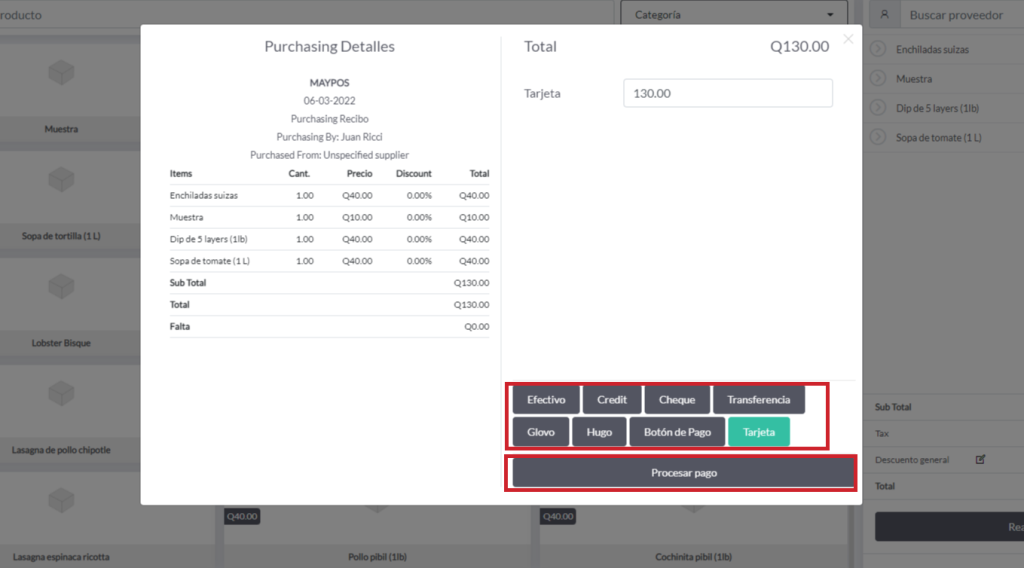The image size is (1024, 568).
Task: Click arrow icon beside Sopa de tomate
Action: click(878, 137)
